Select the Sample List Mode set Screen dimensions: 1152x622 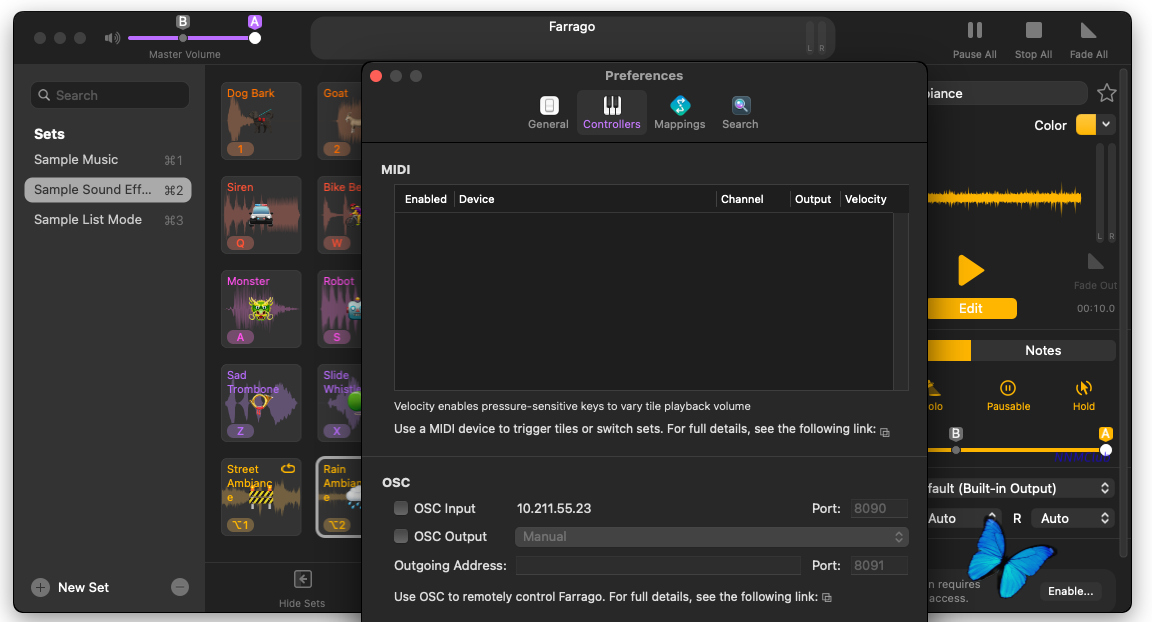pos(108,220)
